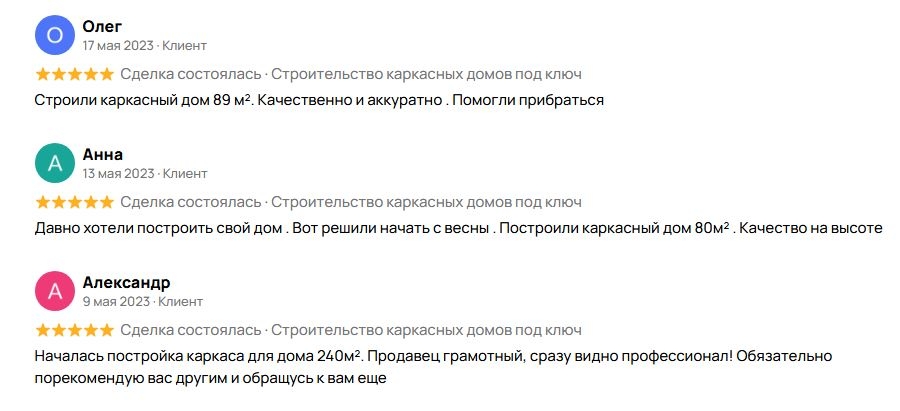Click the date 17 мая 2023
The width and height of the screenshot is (900, 411).
point(118,46)
